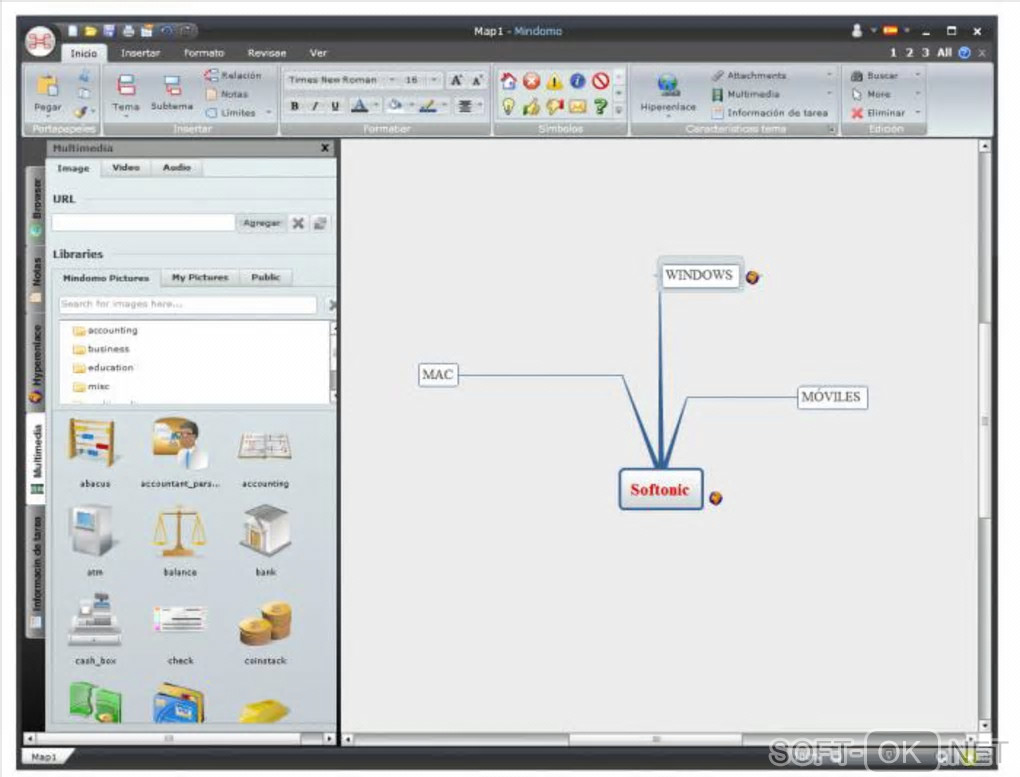
Task: Click the line color pencil swatch
Action: (427, 105)
